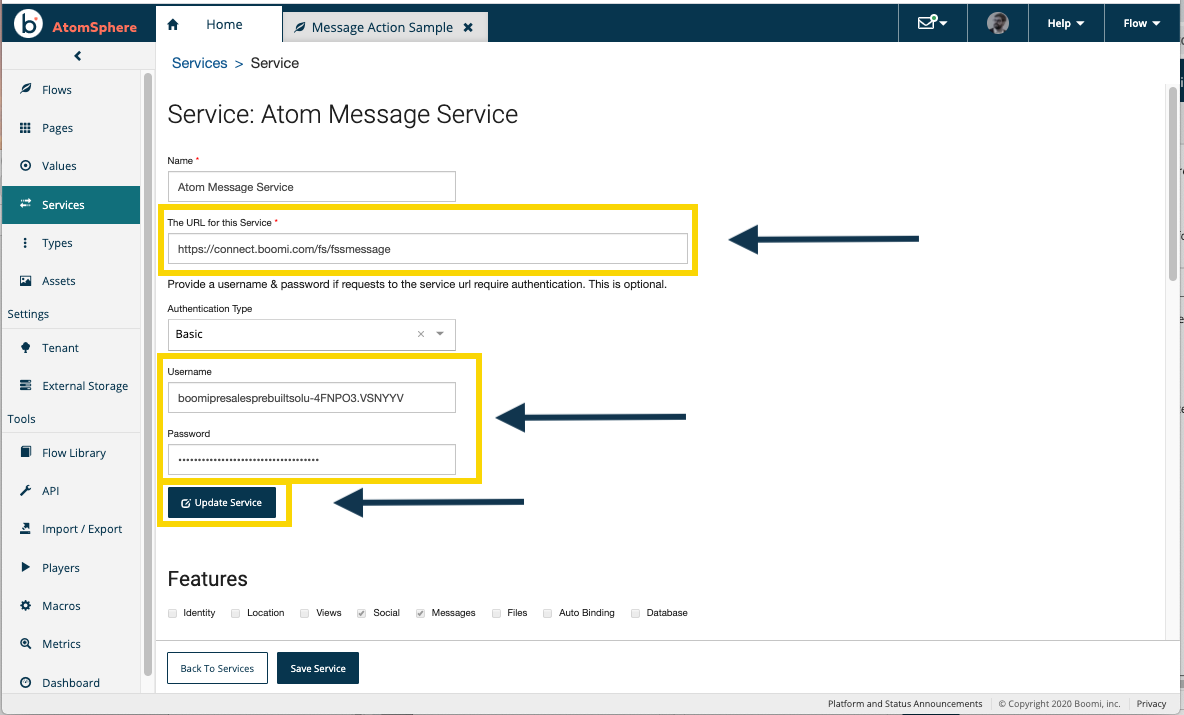
Task: Enable the Auto Binding feature
Action: point(547,613)
